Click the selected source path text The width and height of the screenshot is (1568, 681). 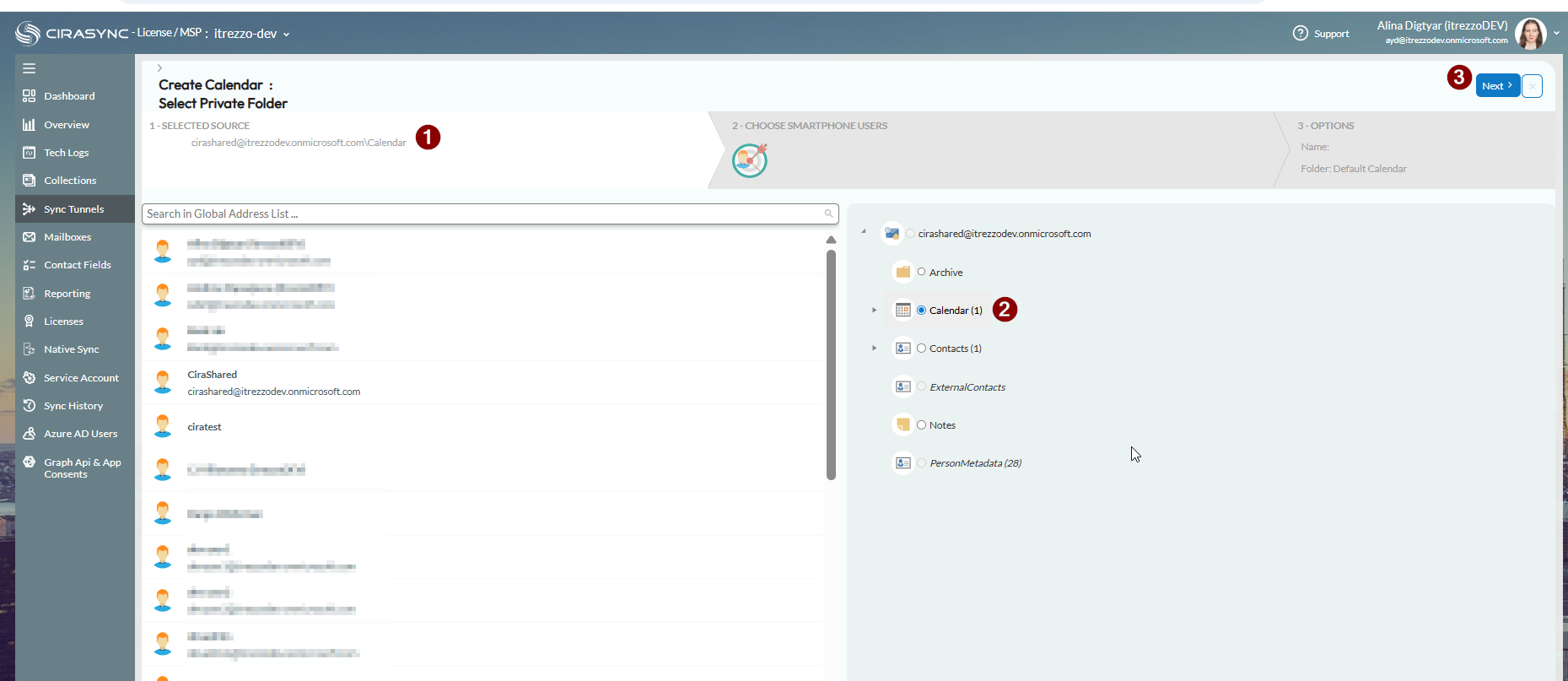click(299, 143)
